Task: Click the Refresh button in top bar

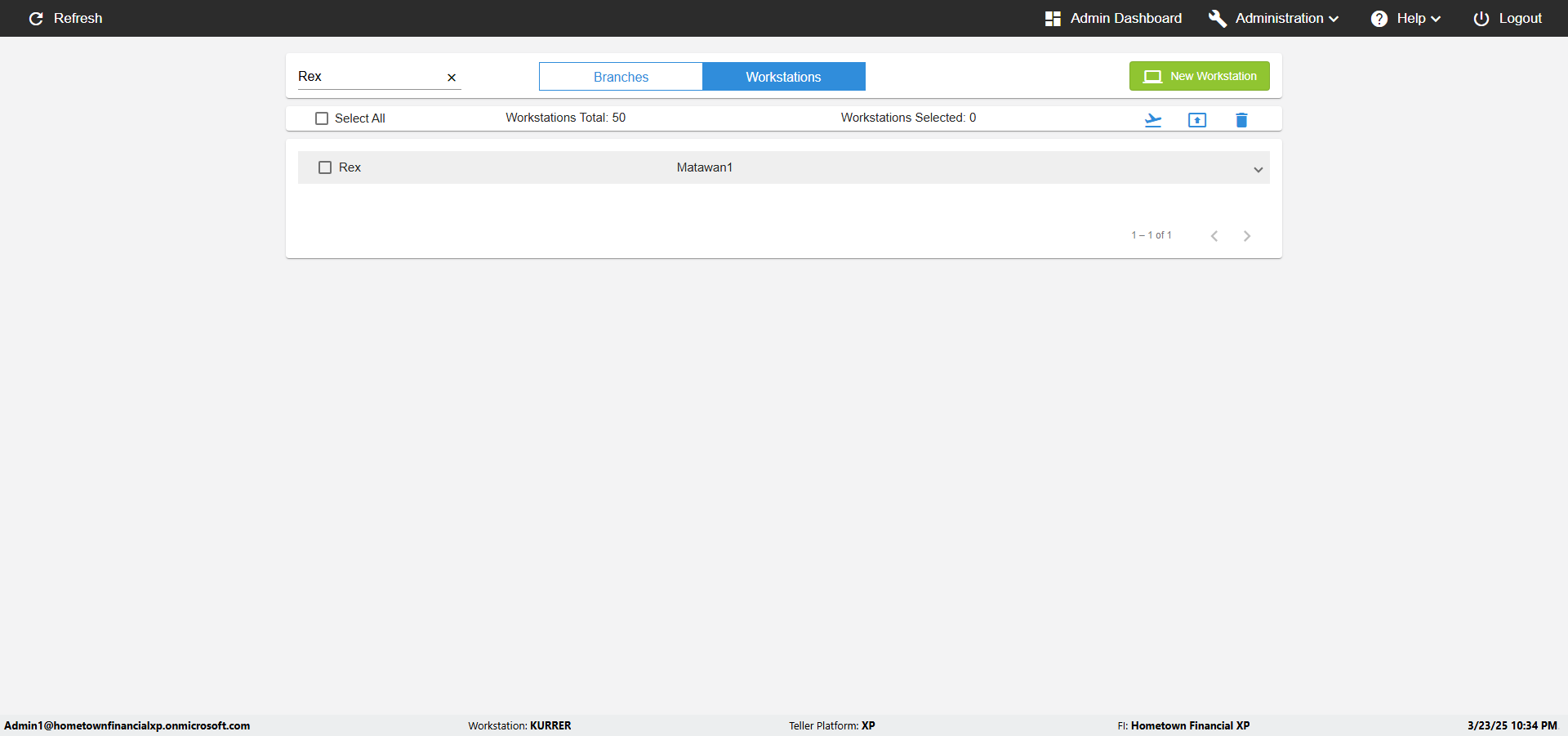Action: (x=65, y=18)
